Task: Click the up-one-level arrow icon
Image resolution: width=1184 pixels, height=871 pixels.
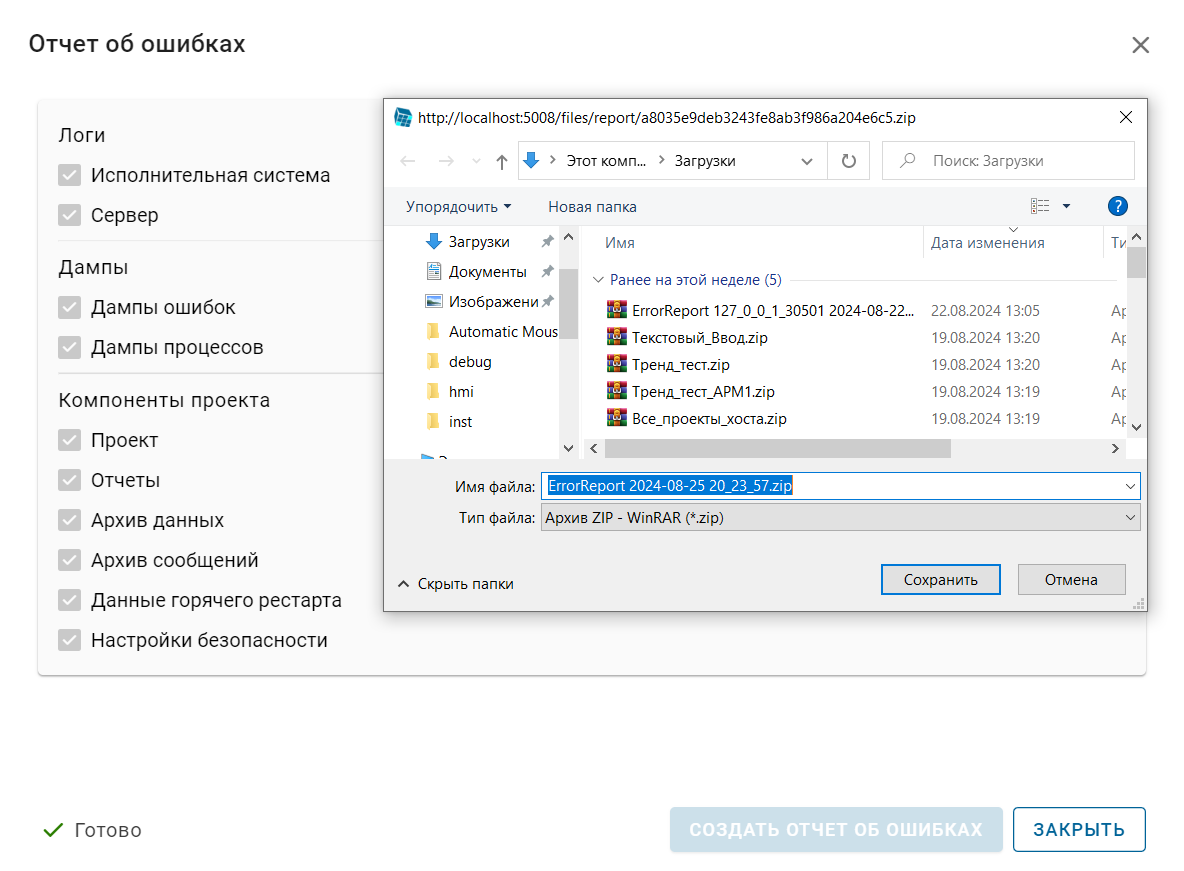Action: pos(502,161)
